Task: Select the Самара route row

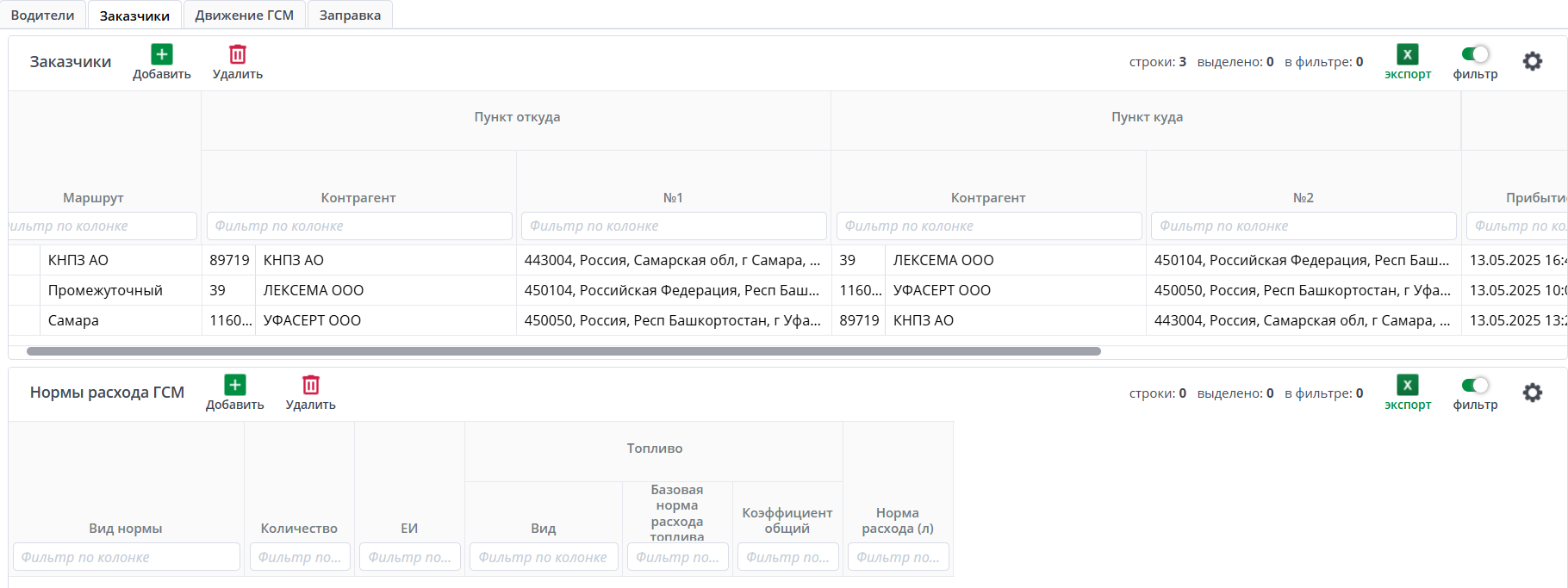Action: [x=73, y=320]
